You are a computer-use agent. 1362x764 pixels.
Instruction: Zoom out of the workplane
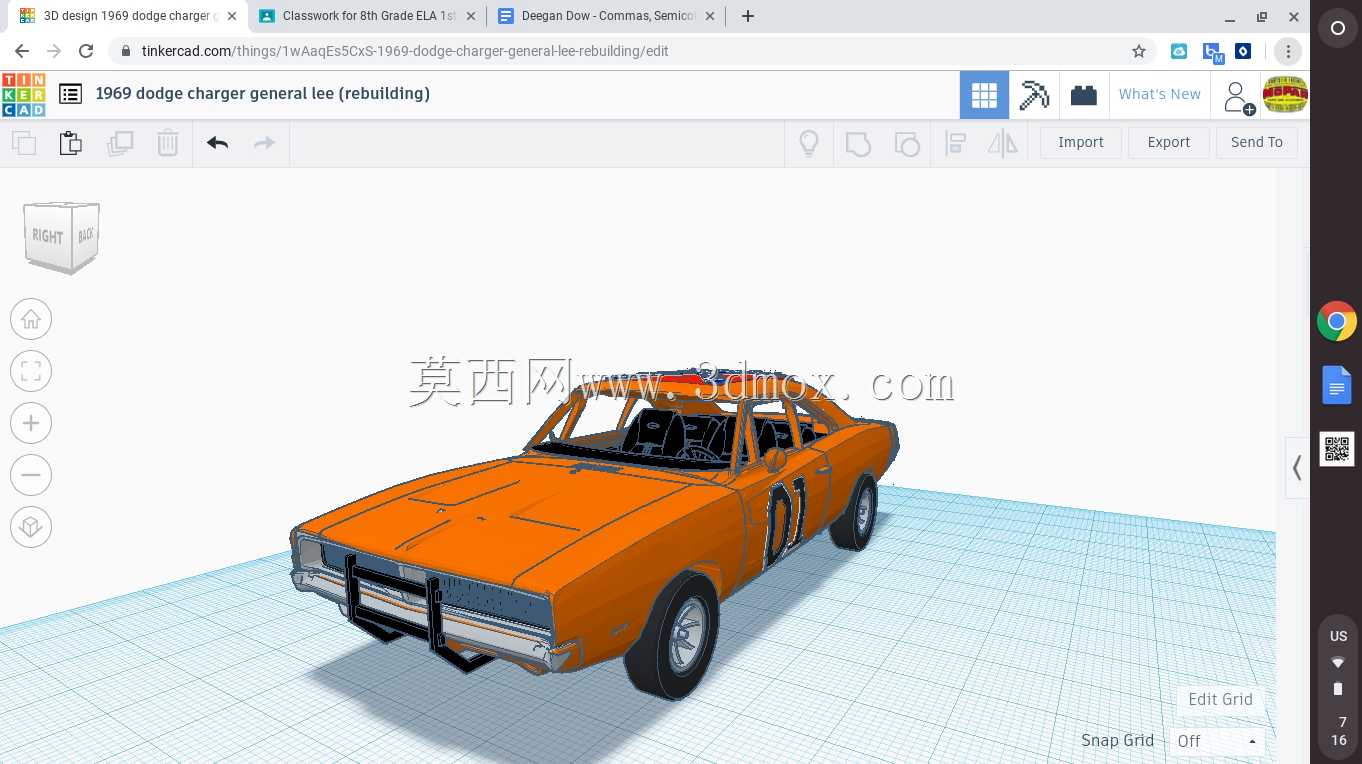coord(31,475)
